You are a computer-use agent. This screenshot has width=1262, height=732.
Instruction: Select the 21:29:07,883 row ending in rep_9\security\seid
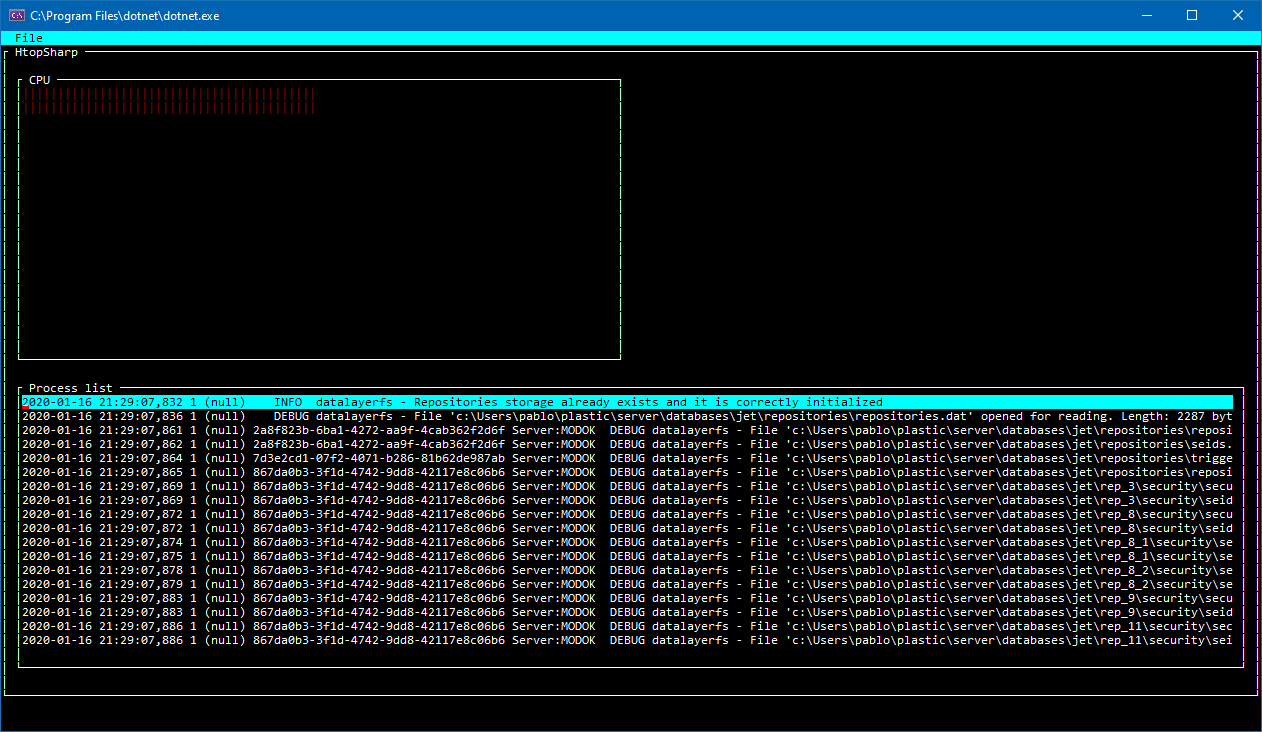coord(627,612)
